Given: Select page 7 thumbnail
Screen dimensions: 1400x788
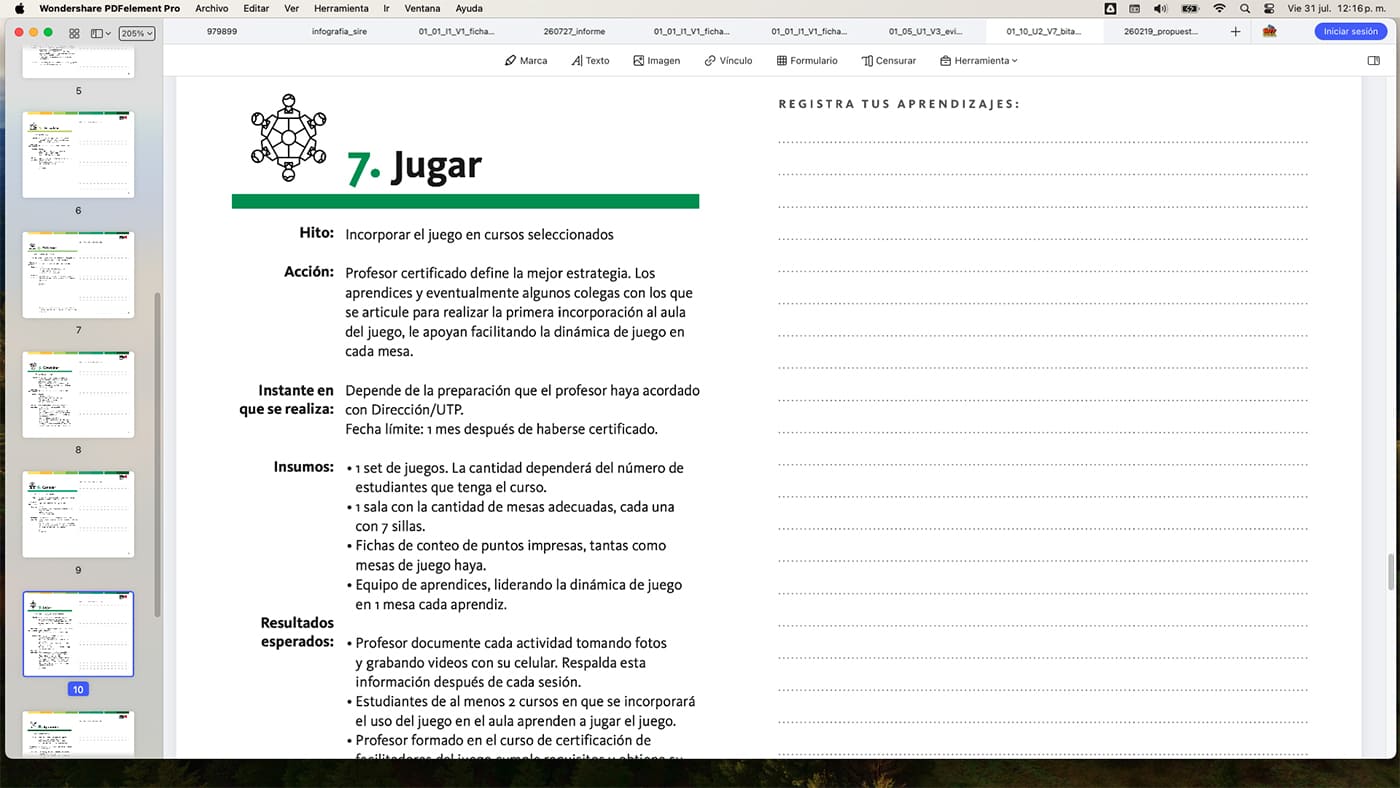Looking at the screenshot, I should [78, 274].
